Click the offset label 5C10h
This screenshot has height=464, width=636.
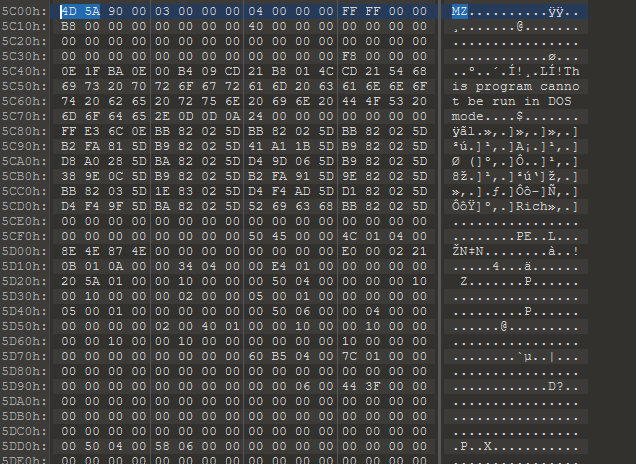pos(24,26)
